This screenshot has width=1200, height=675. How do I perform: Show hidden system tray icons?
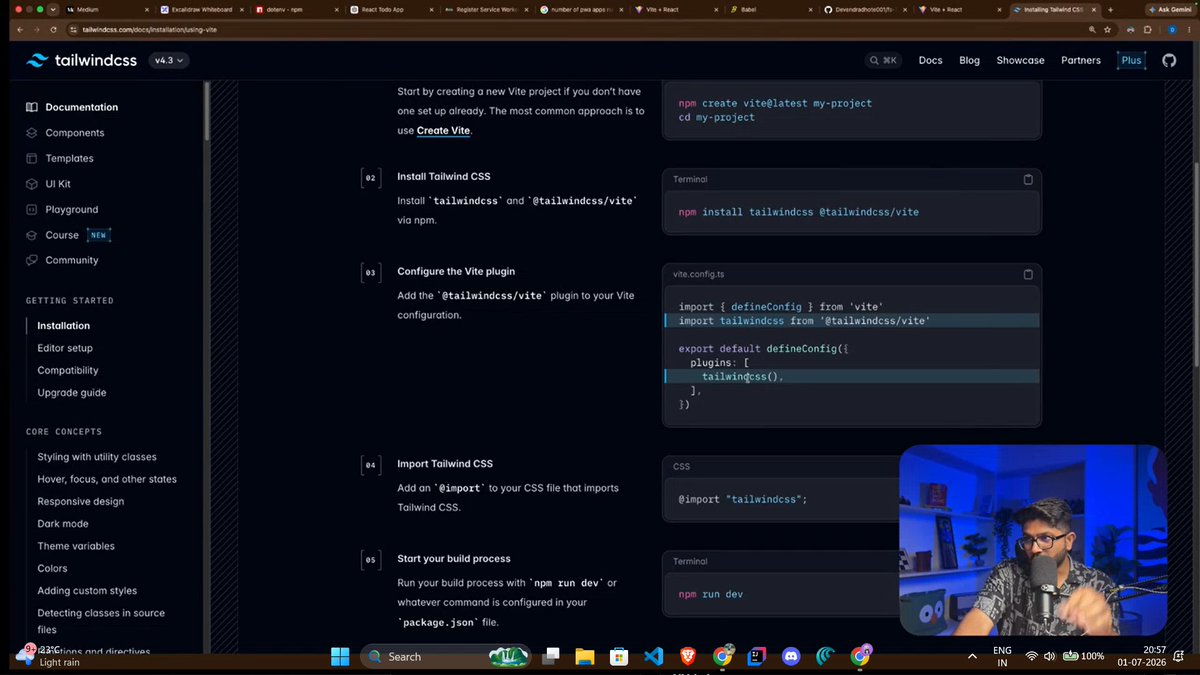[973, 656]
